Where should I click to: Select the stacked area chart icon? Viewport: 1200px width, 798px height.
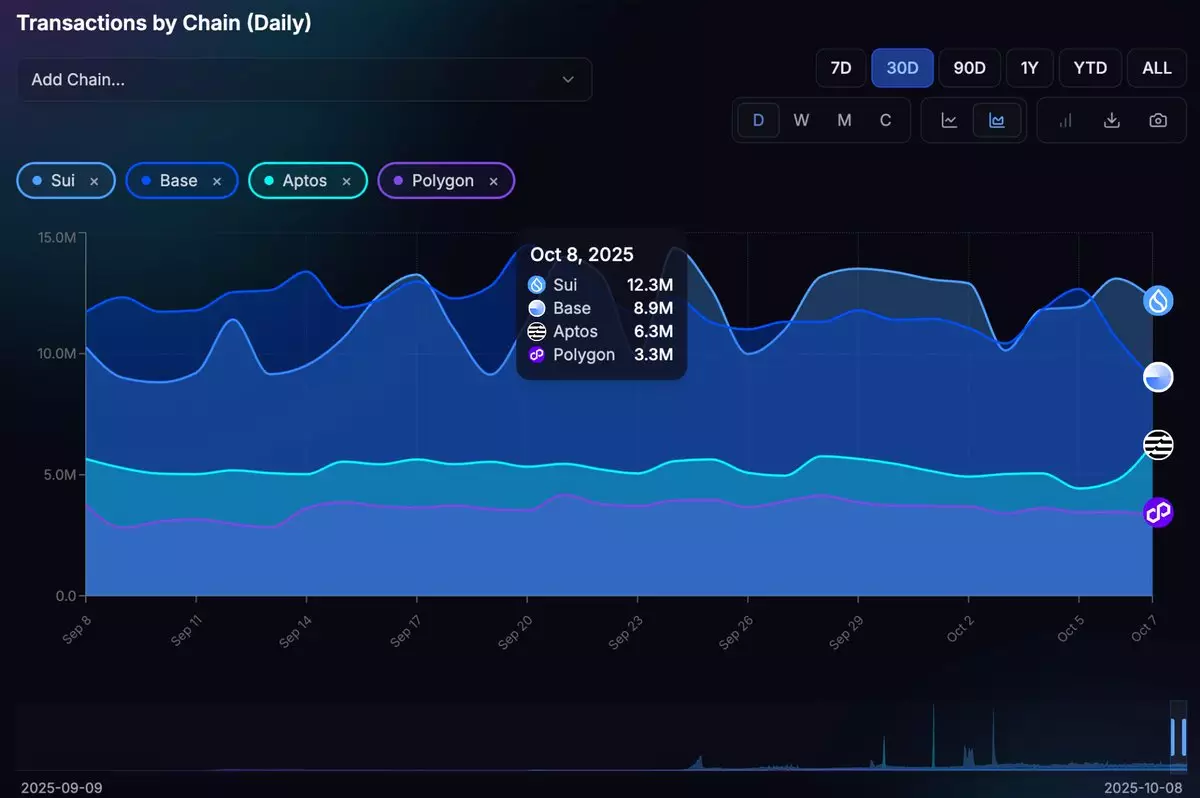coord(996,120)
